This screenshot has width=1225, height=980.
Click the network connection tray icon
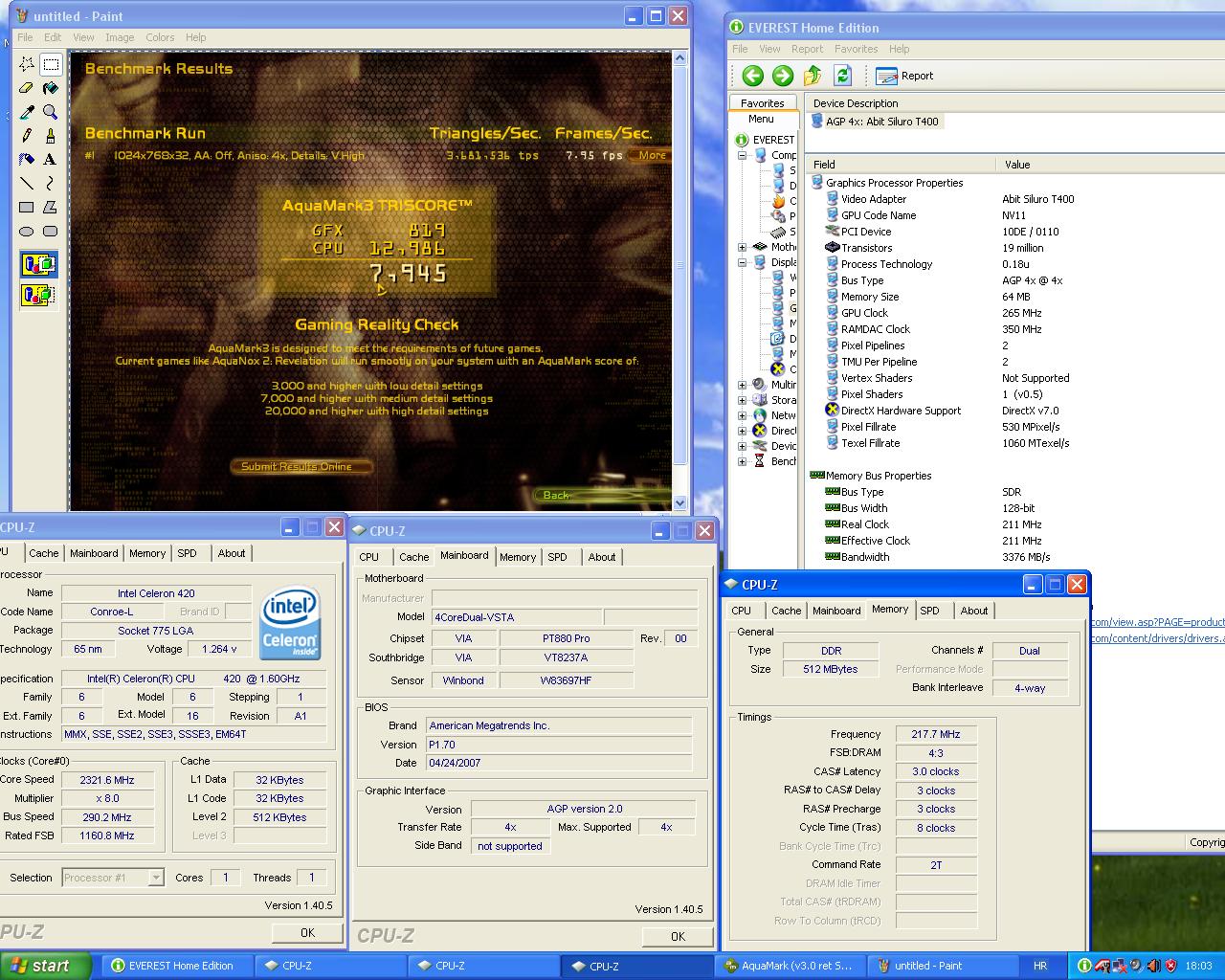[1119, 966]
